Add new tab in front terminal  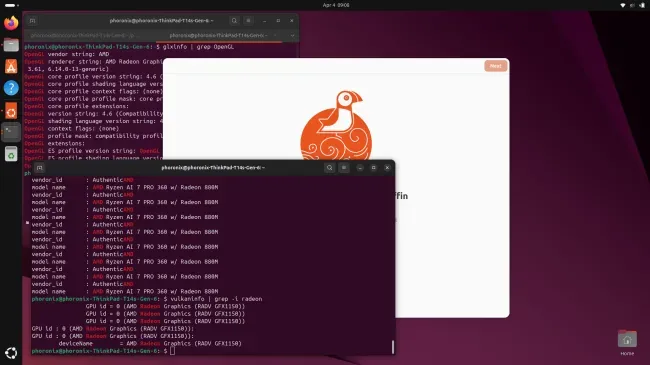39,168
